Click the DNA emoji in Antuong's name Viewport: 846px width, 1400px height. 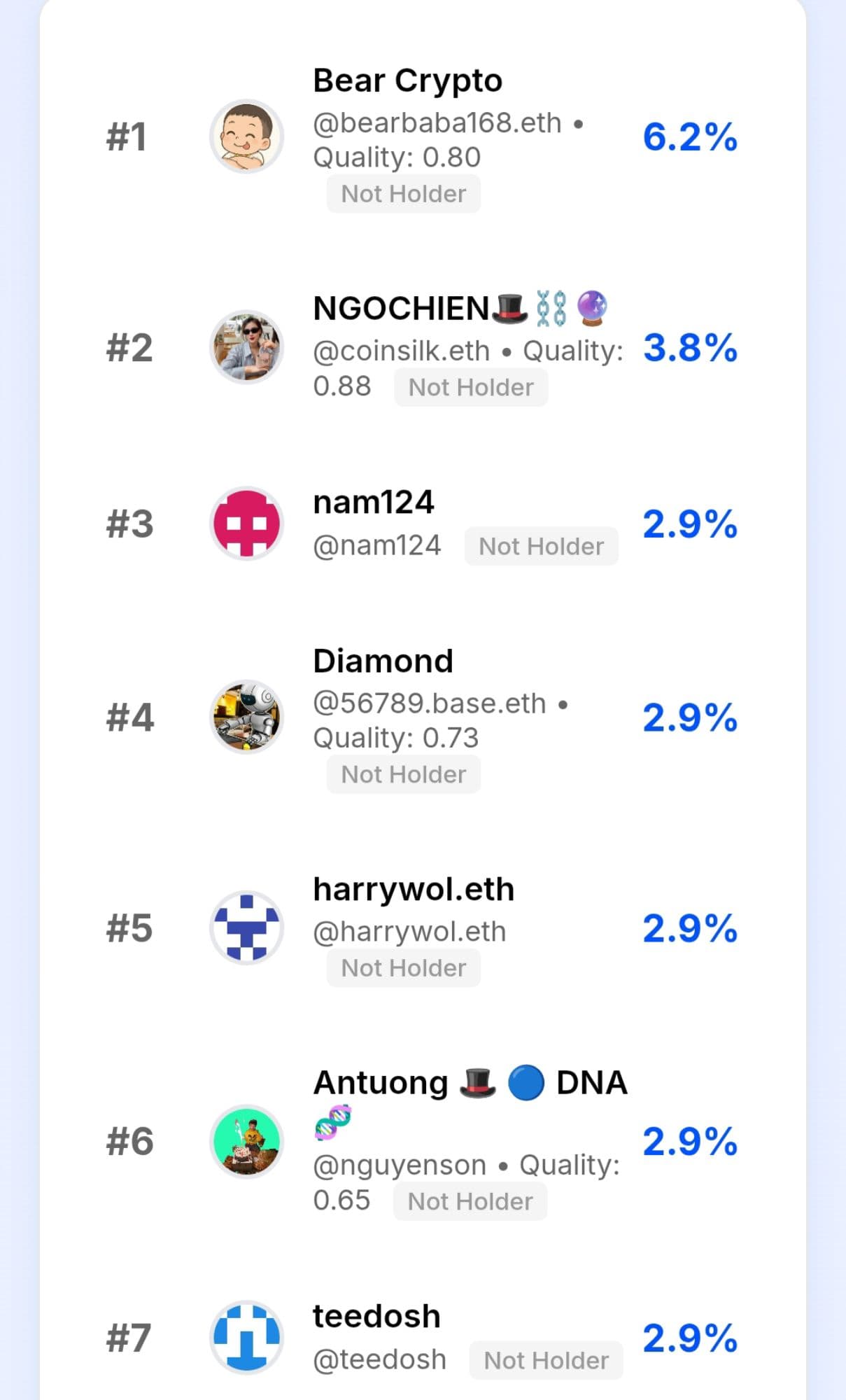(332, 1122)
